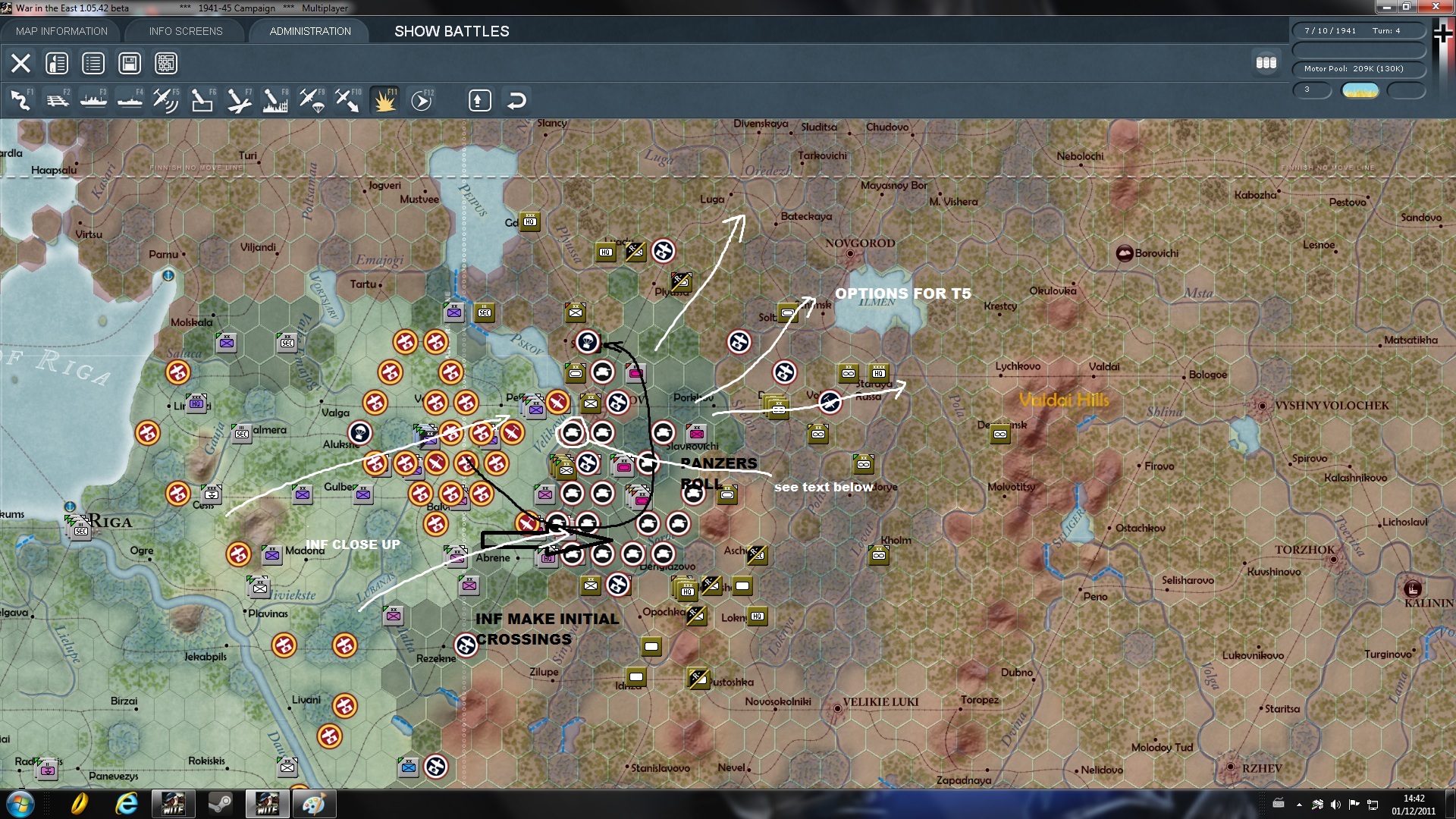
Task: Click the undo move arrow icon
Action: pos(516,100)
